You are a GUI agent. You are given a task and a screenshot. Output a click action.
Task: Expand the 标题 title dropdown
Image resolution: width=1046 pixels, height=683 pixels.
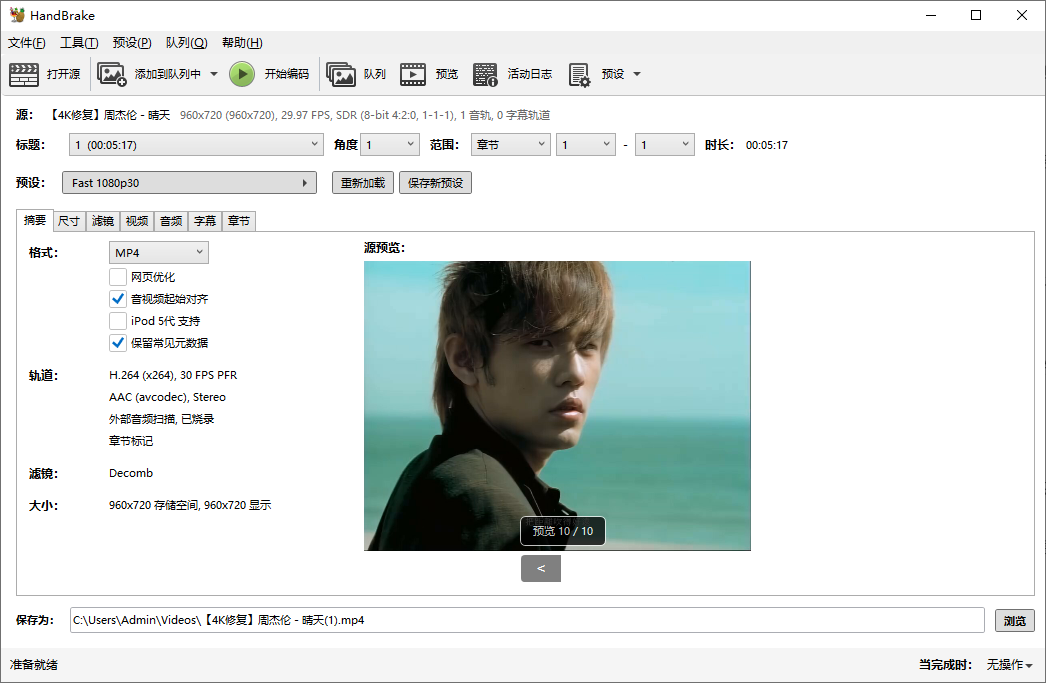(x=196, y=145)
